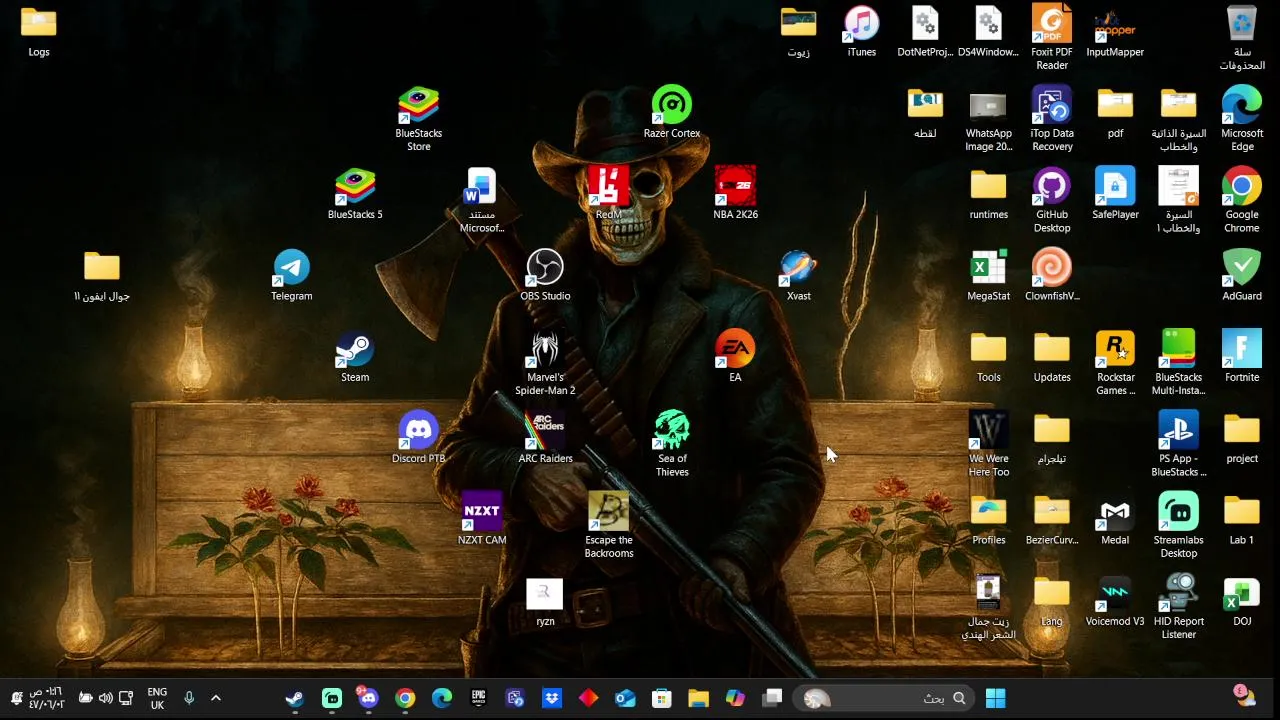Image resolution: width=1280 pixels, height=720 pixels.
Task: Open the NZXT CAM shortcut
Action: [x=482, y=519]
